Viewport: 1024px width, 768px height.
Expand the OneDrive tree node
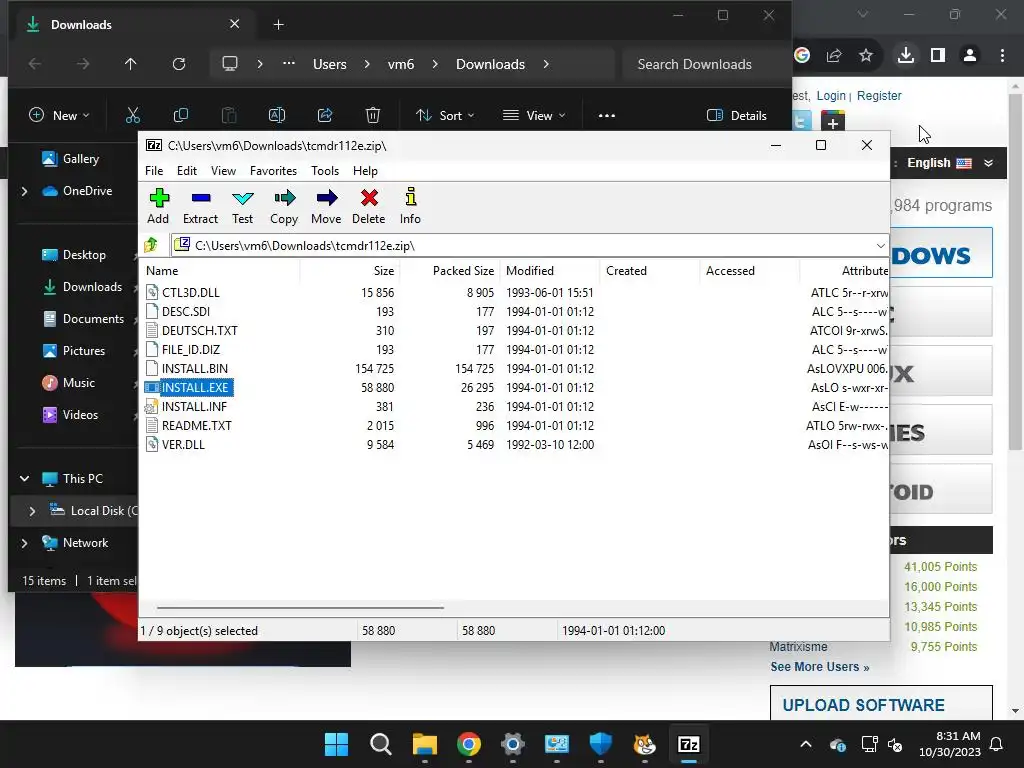point(24,191)
